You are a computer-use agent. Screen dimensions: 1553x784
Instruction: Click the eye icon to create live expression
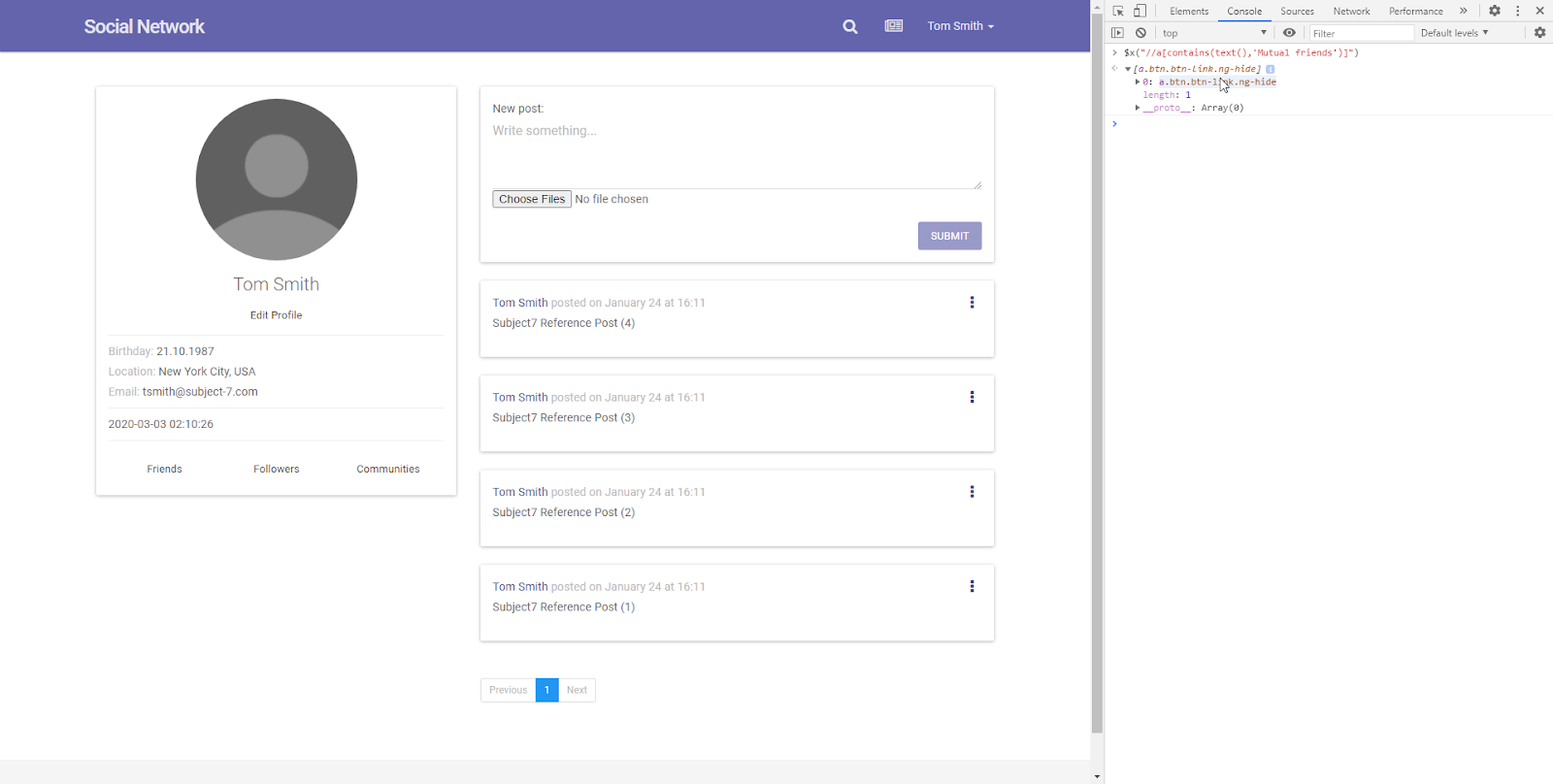pyautogui.click(x=1289, y=33)
